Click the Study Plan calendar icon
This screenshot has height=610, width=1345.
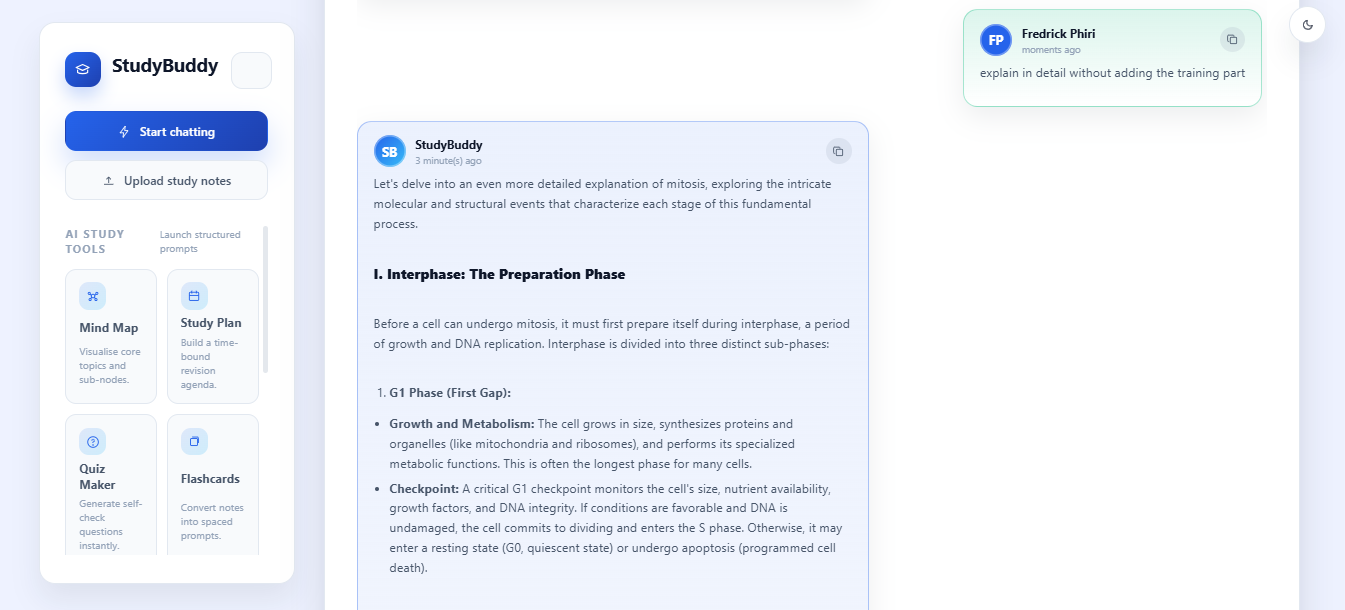pos(194,296)
